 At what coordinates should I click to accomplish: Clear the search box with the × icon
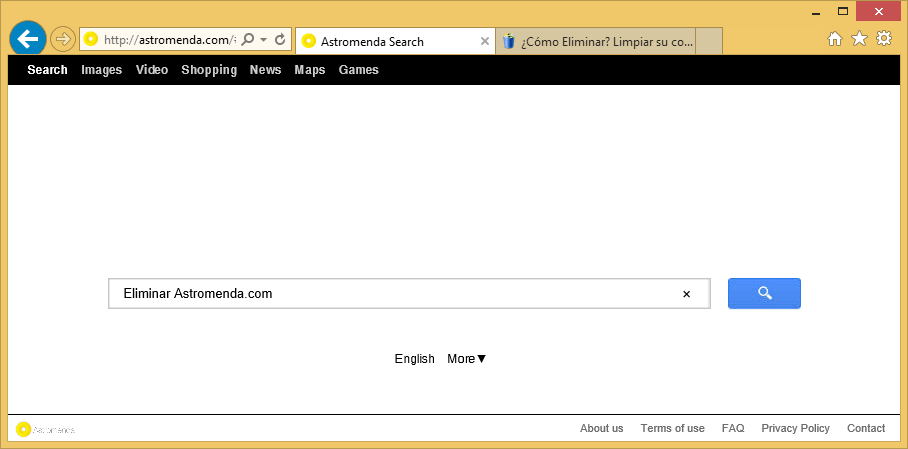[687, 294]
